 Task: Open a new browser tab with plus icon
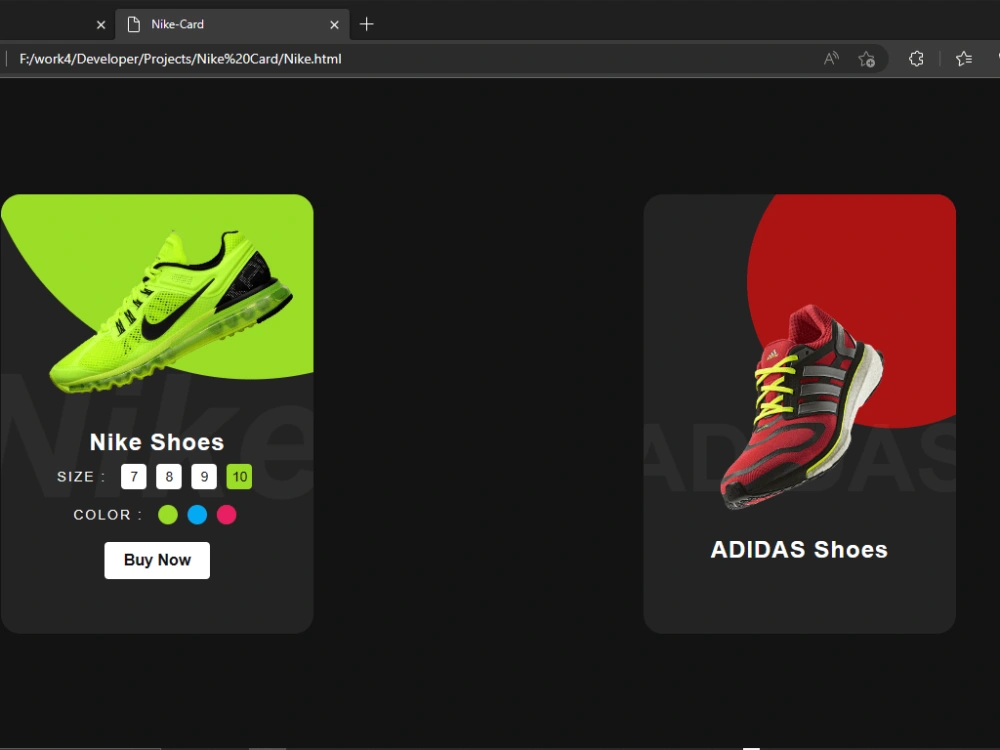click(x=366, y=24)
